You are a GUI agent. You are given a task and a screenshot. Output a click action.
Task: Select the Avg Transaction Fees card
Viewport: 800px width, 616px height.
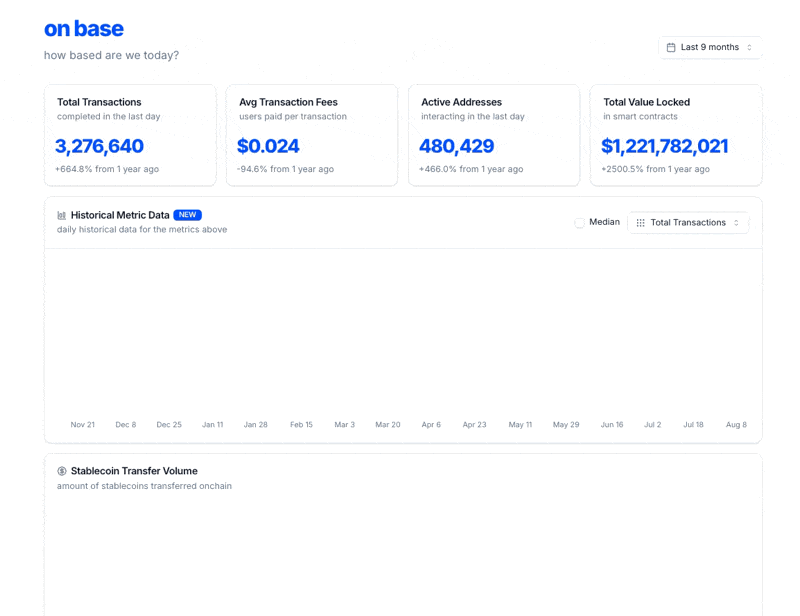[312, 135]
